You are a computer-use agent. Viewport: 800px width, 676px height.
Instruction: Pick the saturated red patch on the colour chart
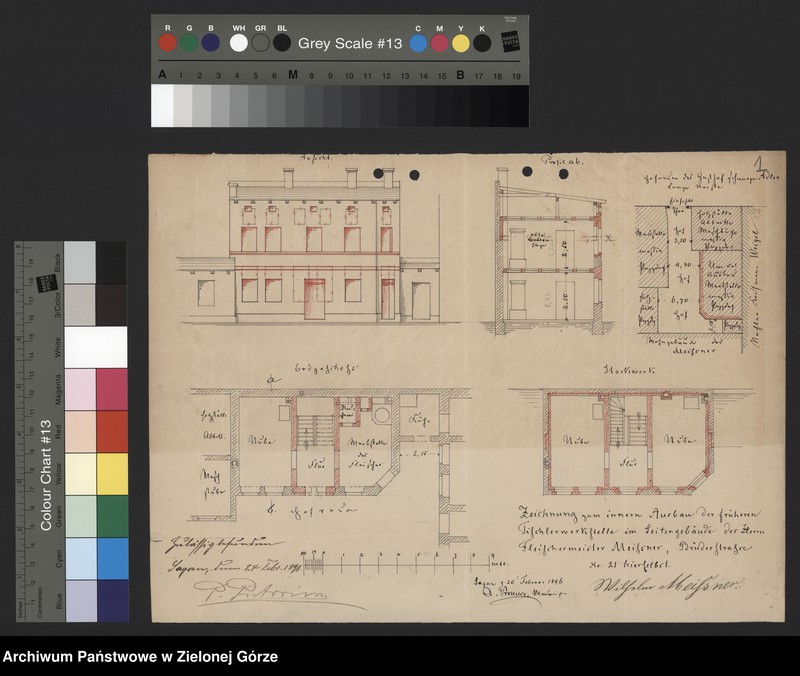112,432
